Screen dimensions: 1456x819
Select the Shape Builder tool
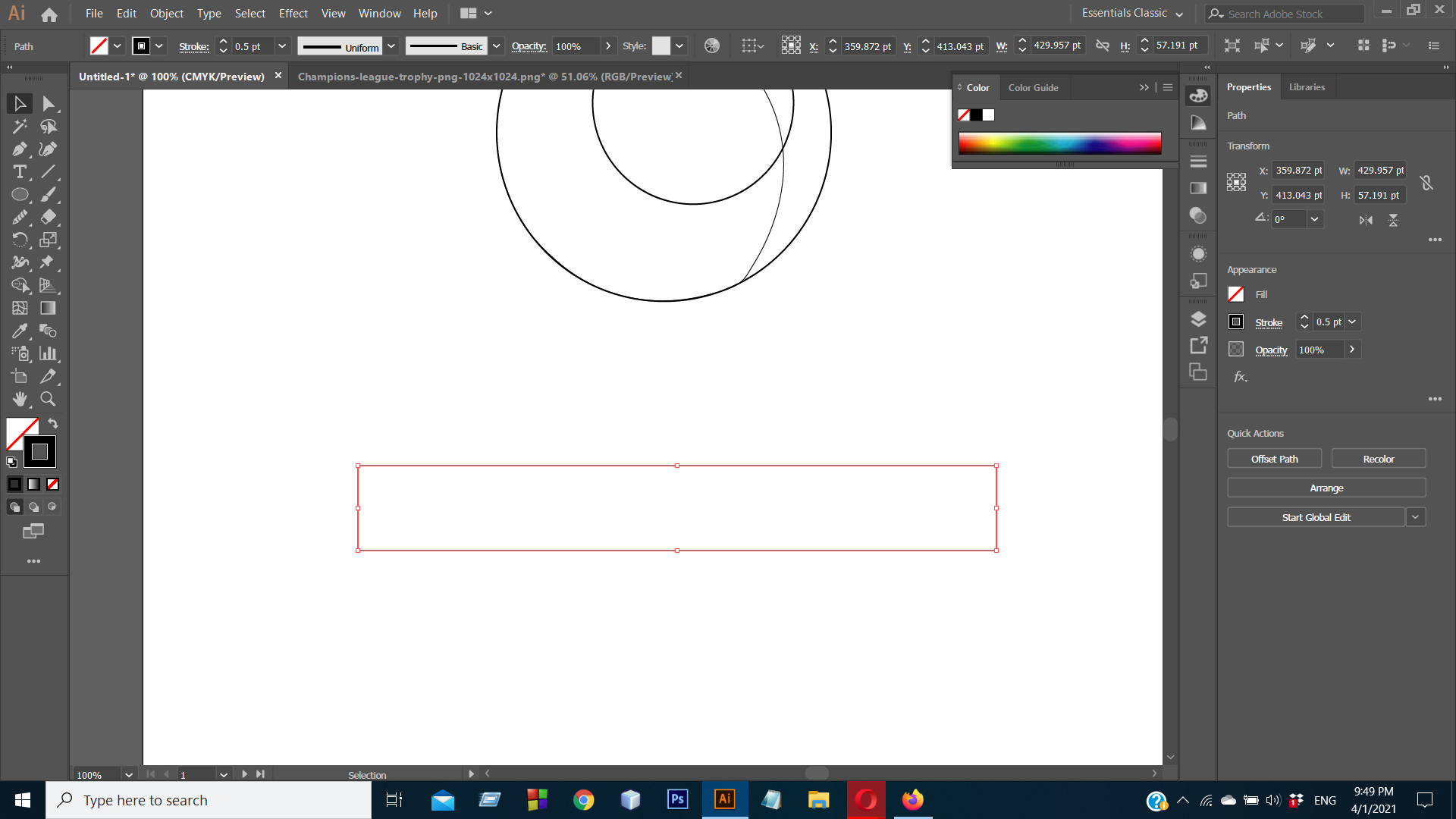pyautogui.click(x=20, y=286)
